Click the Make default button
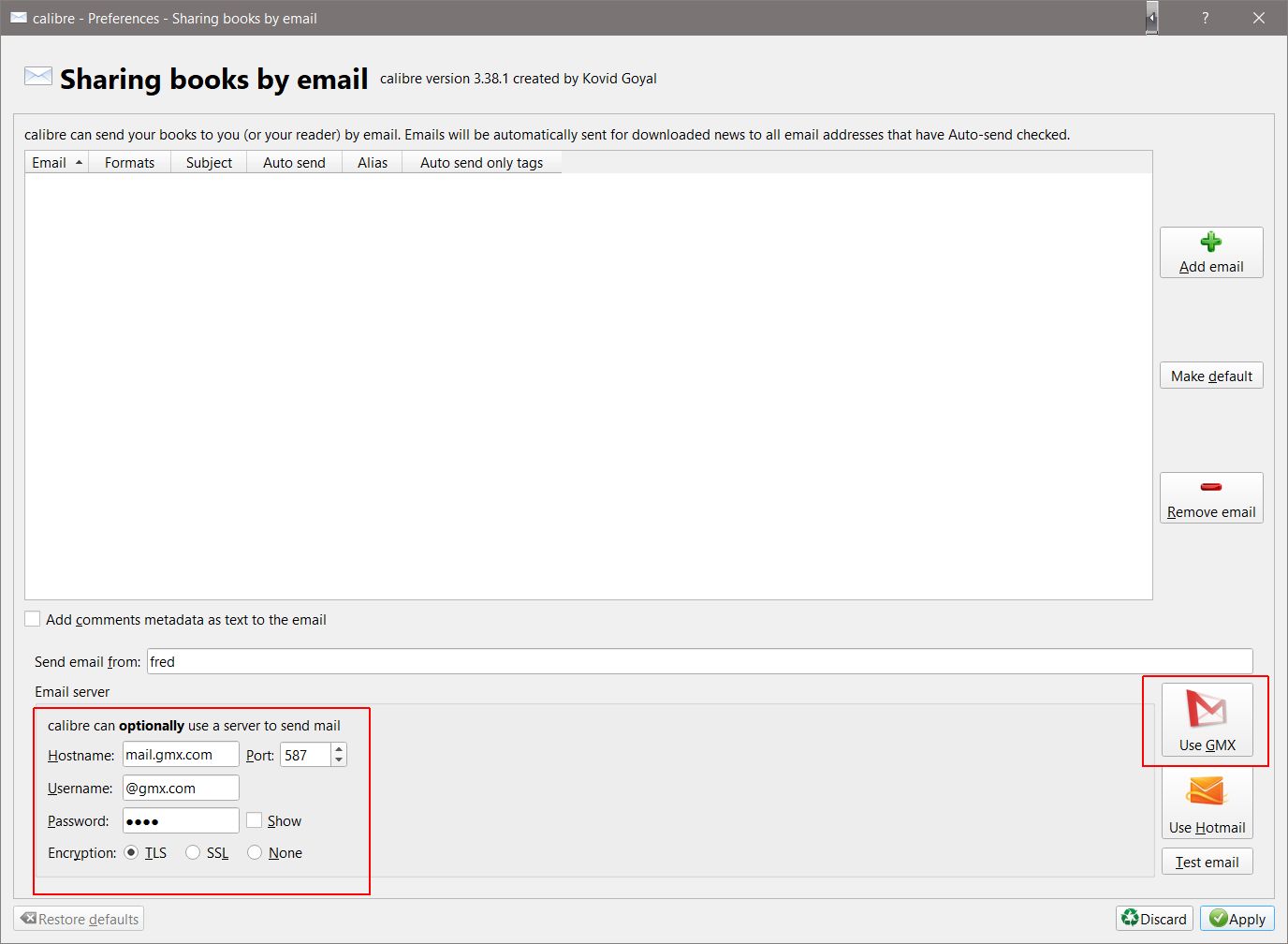1288x944 pixels. (1211, 376)
